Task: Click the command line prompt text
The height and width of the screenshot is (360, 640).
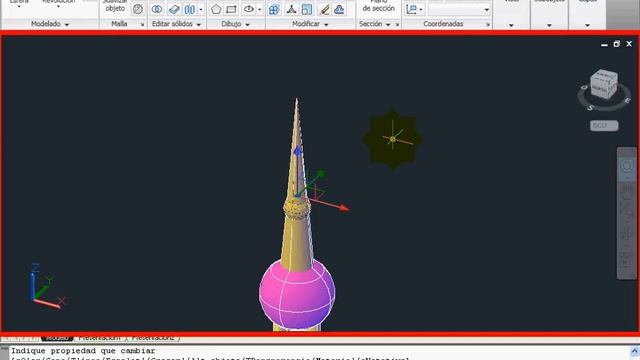Action: (x=83, y=351)
